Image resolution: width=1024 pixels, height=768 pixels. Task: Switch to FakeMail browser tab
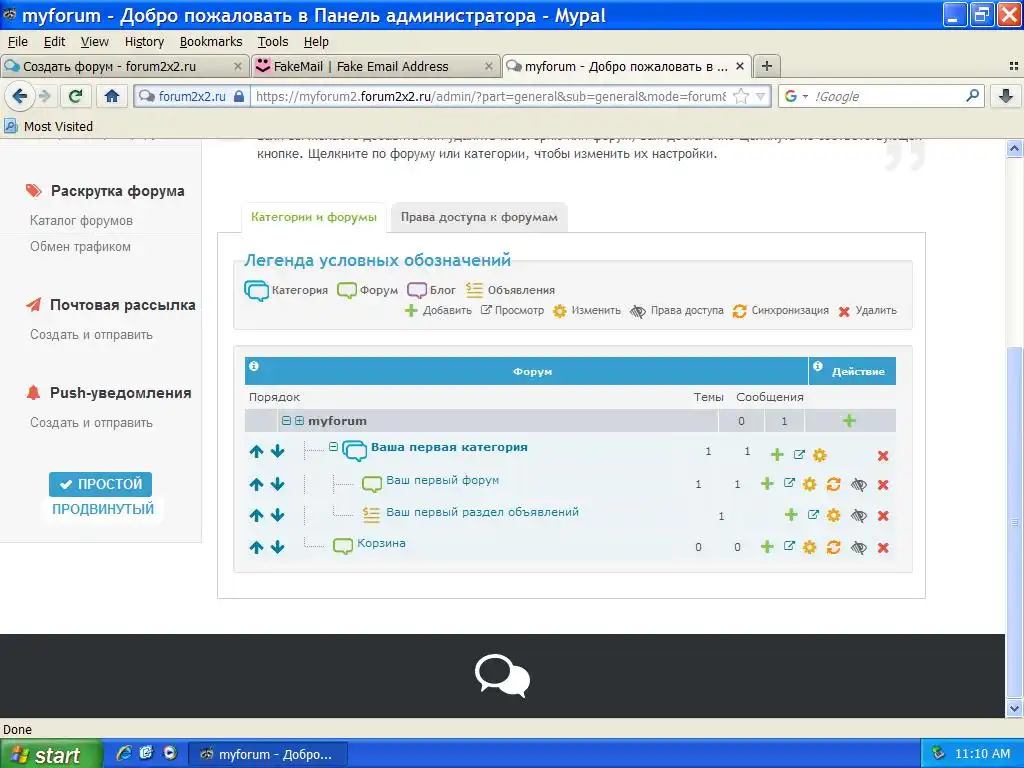click(374, 66)
